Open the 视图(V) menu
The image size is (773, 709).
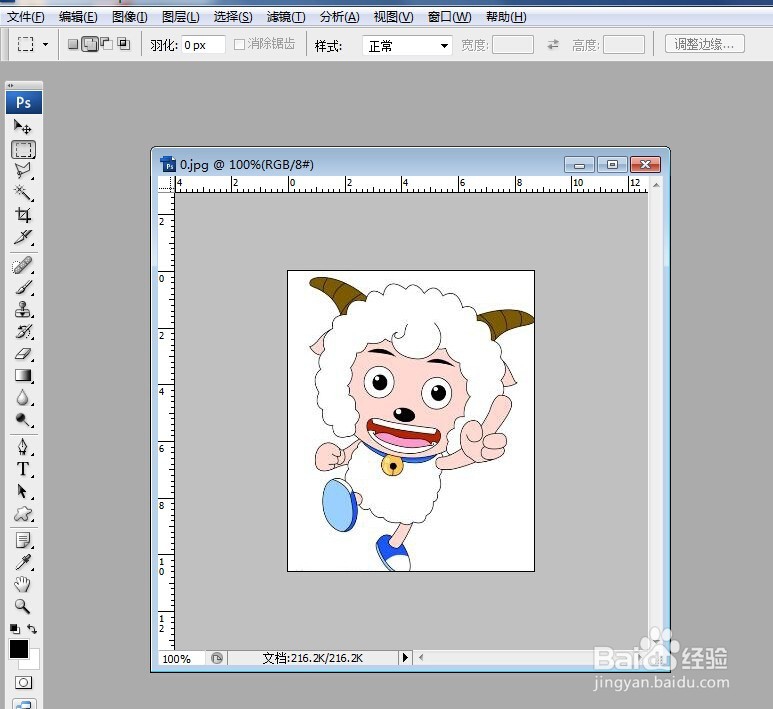(x=393, y=17)
